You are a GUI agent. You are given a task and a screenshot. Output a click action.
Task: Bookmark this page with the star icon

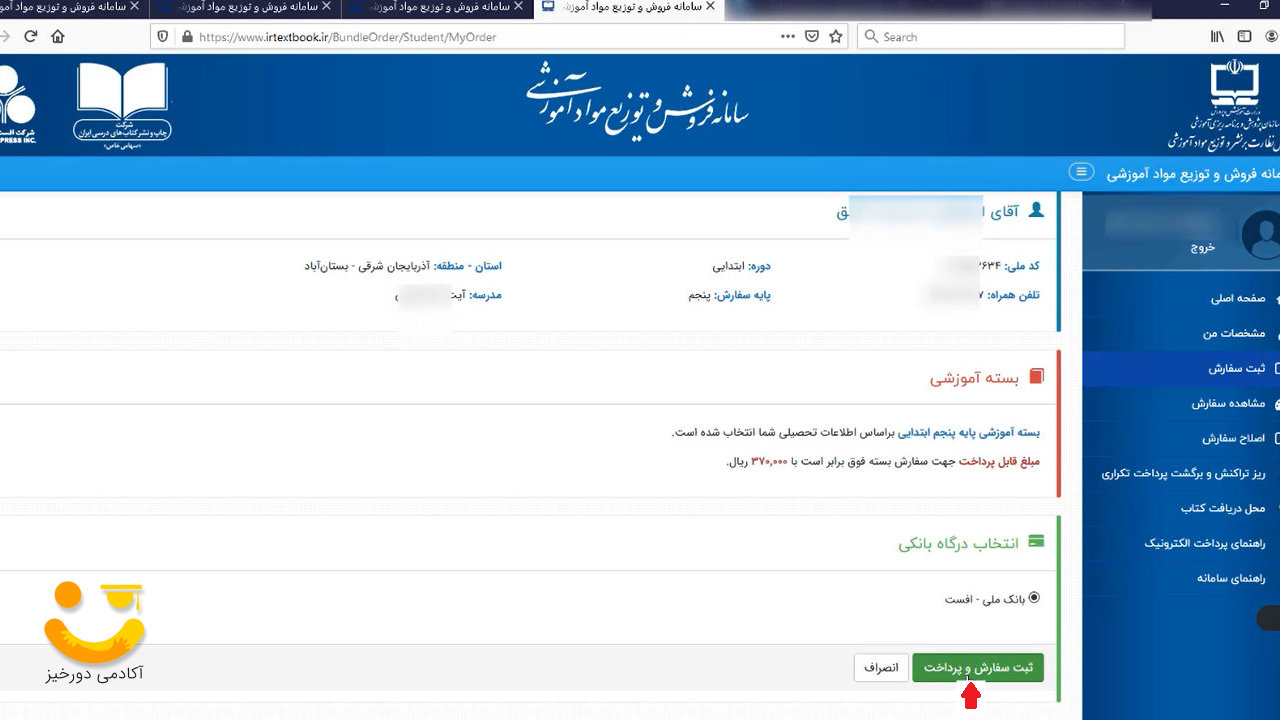835,36
